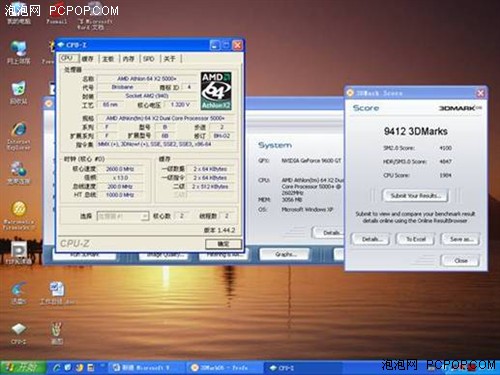Click the Submit Your Results button
The image size is (500, 375).
(x=415, y=196)
